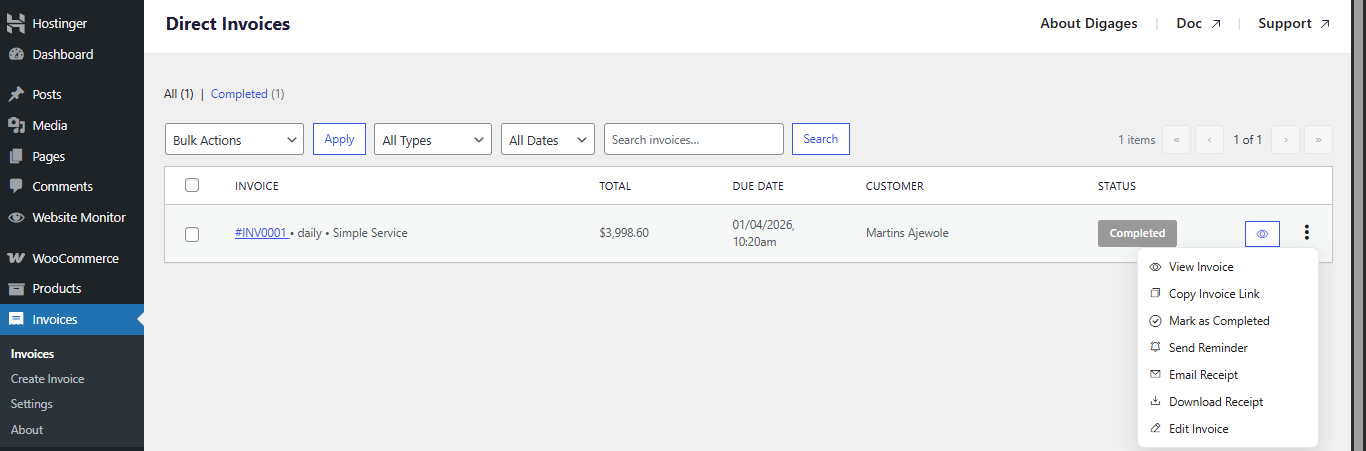Click the Download Receipt arrow icon
The width and height of the screenshot is (1366, 451).
[1155, 402]
